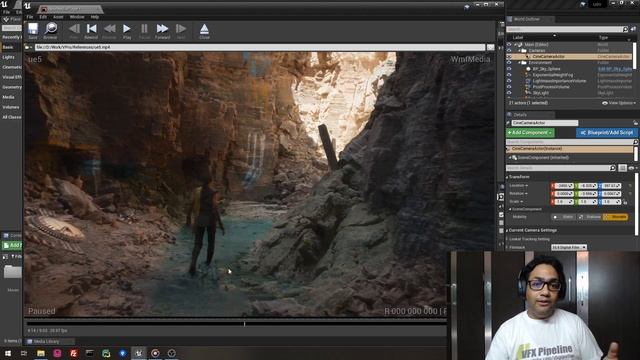Click Location X value field
The height and width of the screenshot is (360, 640).
coord(563,186)
